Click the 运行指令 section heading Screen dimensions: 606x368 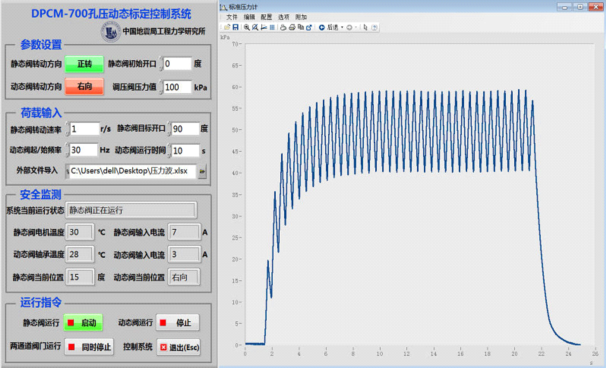click(41, 302)
